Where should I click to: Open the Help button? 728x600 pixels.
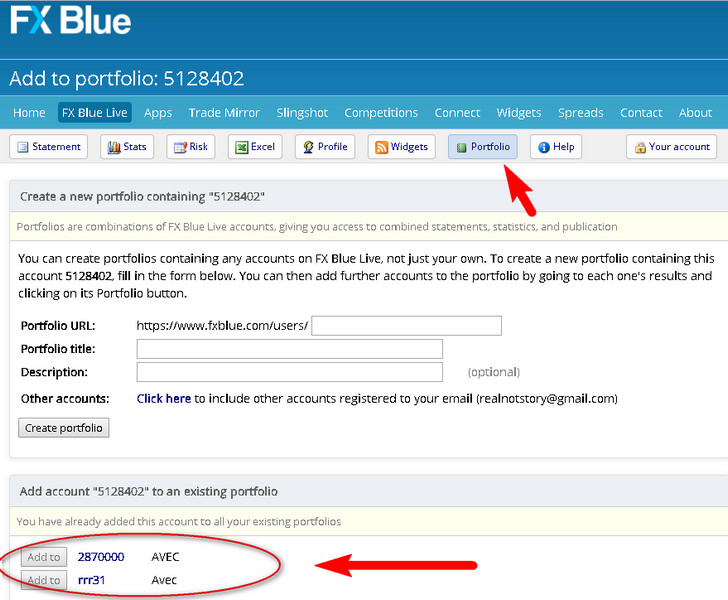(x=556, y=147)
